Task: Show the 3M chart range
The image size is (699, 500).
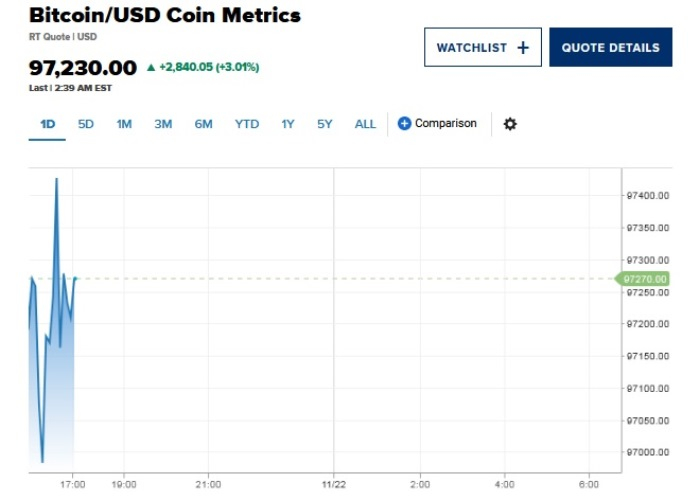Action: click(163, 124)
